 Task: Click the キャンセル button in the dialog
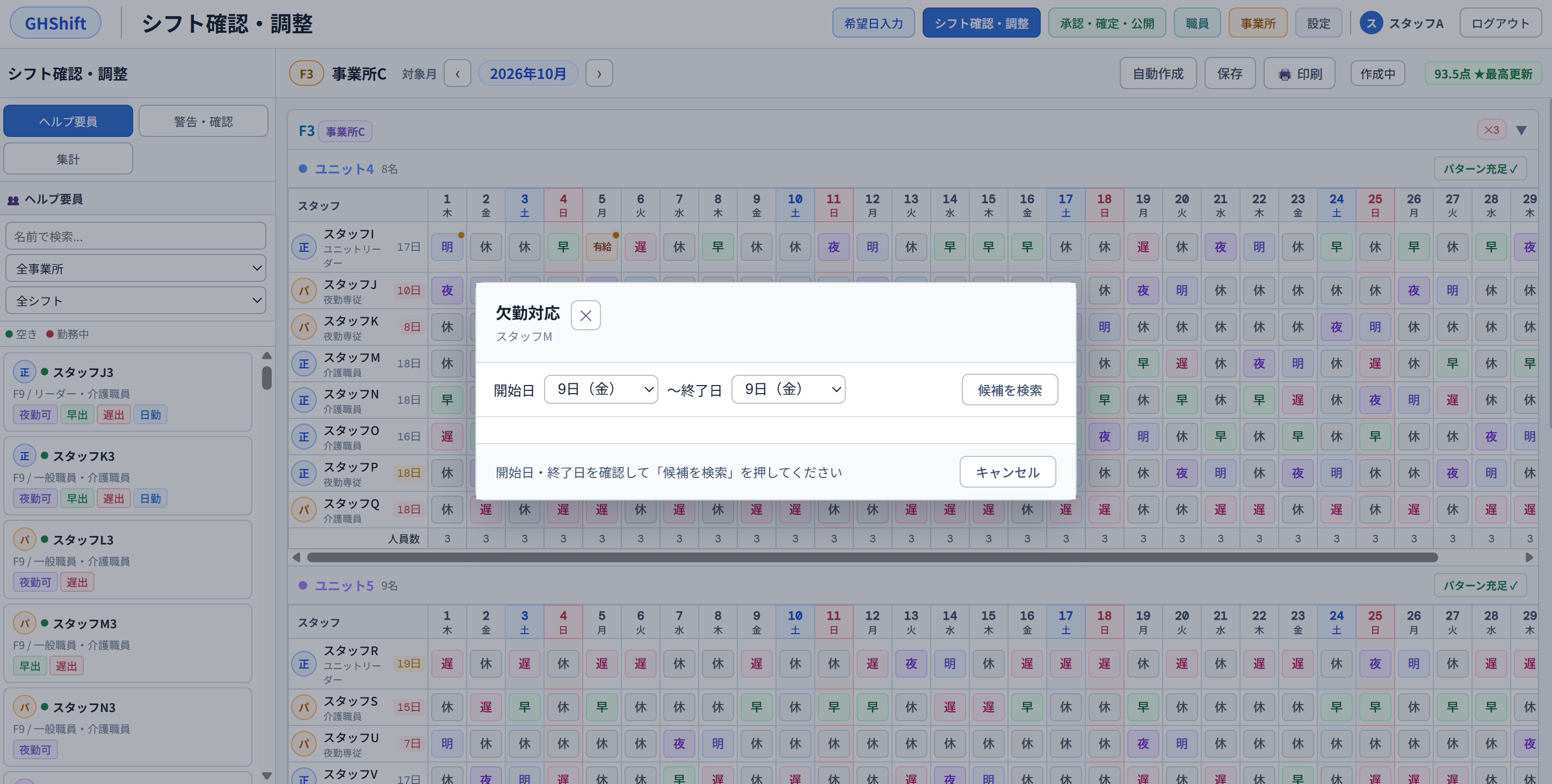[x=1007, y=472]
